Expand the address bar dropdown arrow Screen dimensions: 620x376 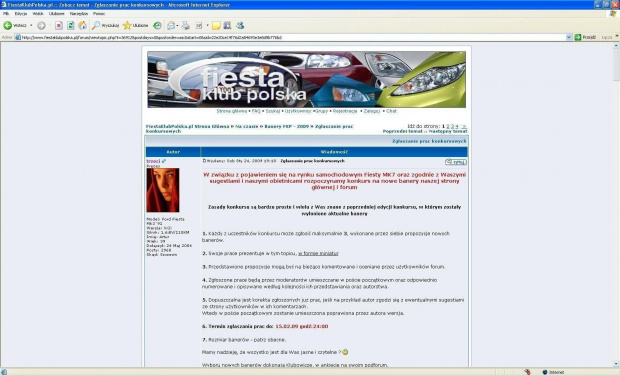pos(569,37)
